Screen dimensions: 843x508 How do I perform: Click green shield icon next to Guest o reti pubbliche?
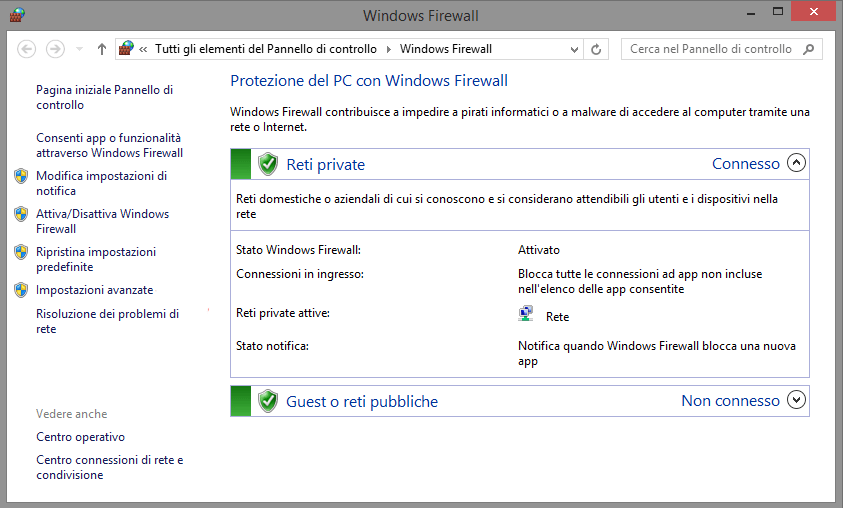click(x=268, y=401)
